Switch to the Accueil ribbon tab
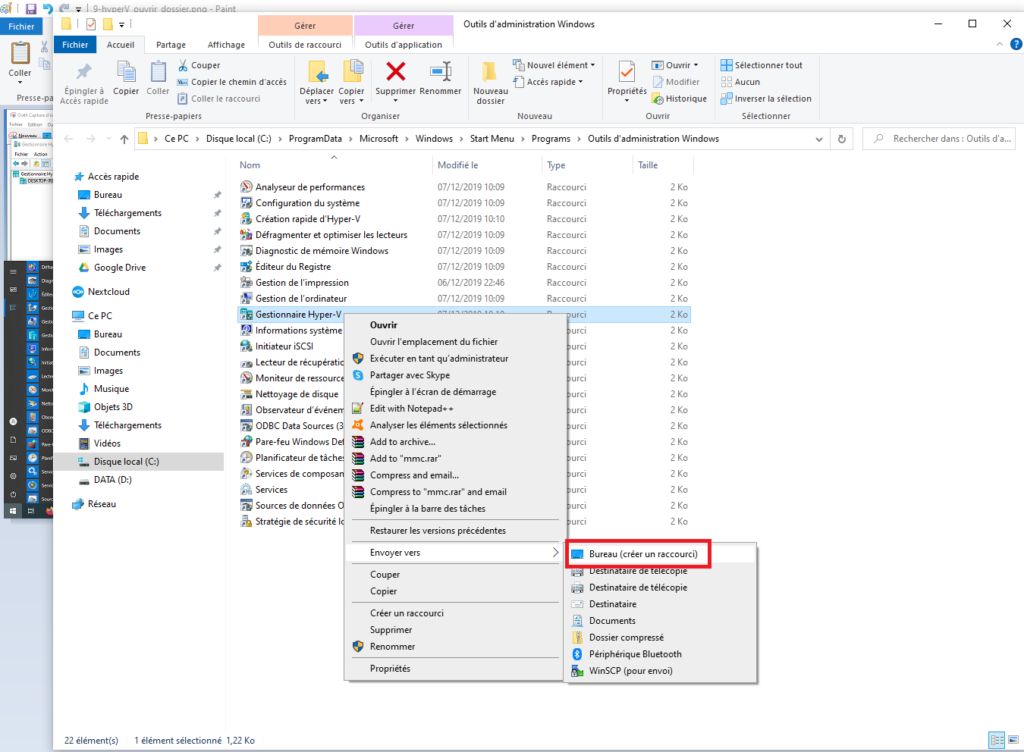 (121, 45)
